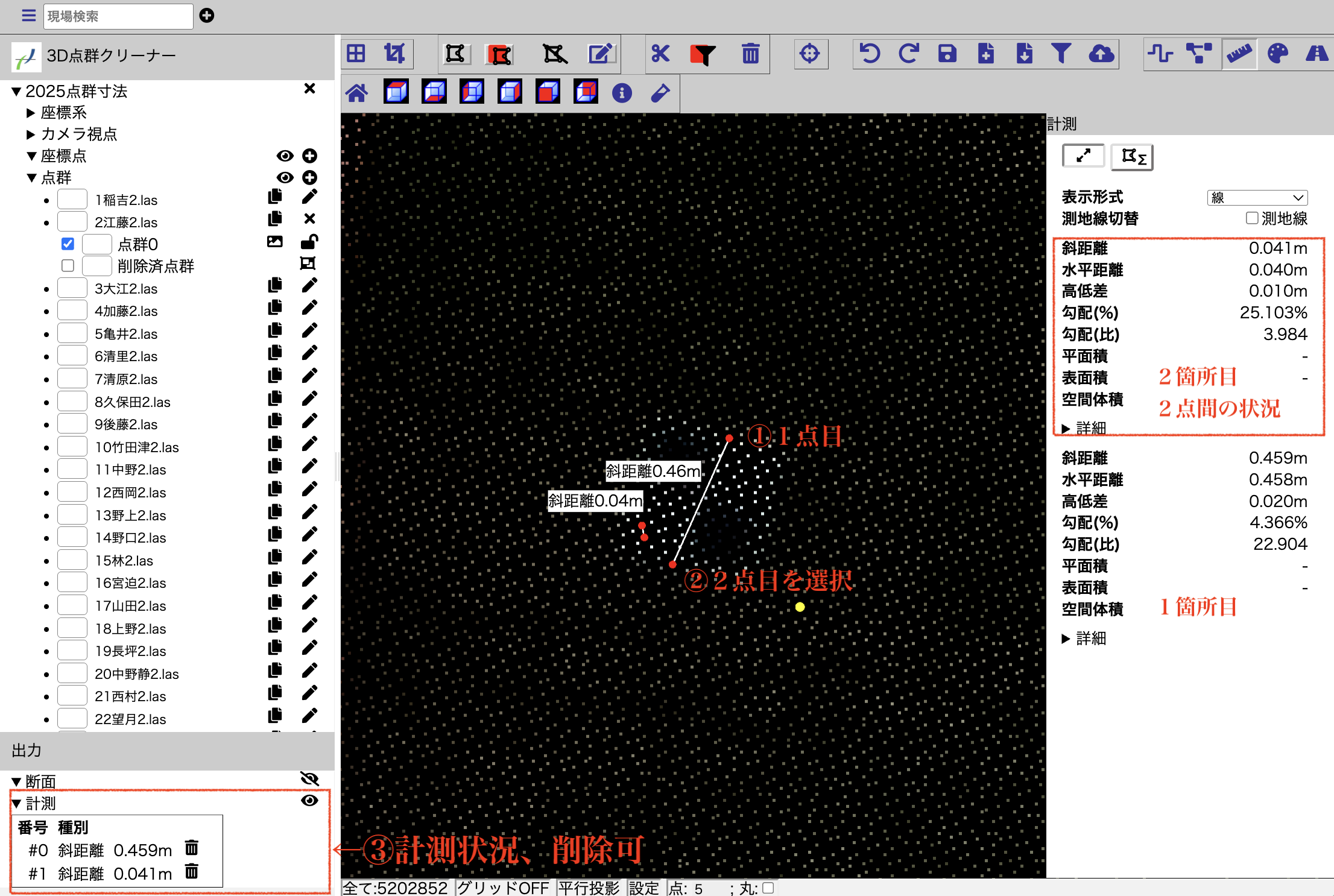
Task: Collapse the 断面 output section
Action: 17,782
